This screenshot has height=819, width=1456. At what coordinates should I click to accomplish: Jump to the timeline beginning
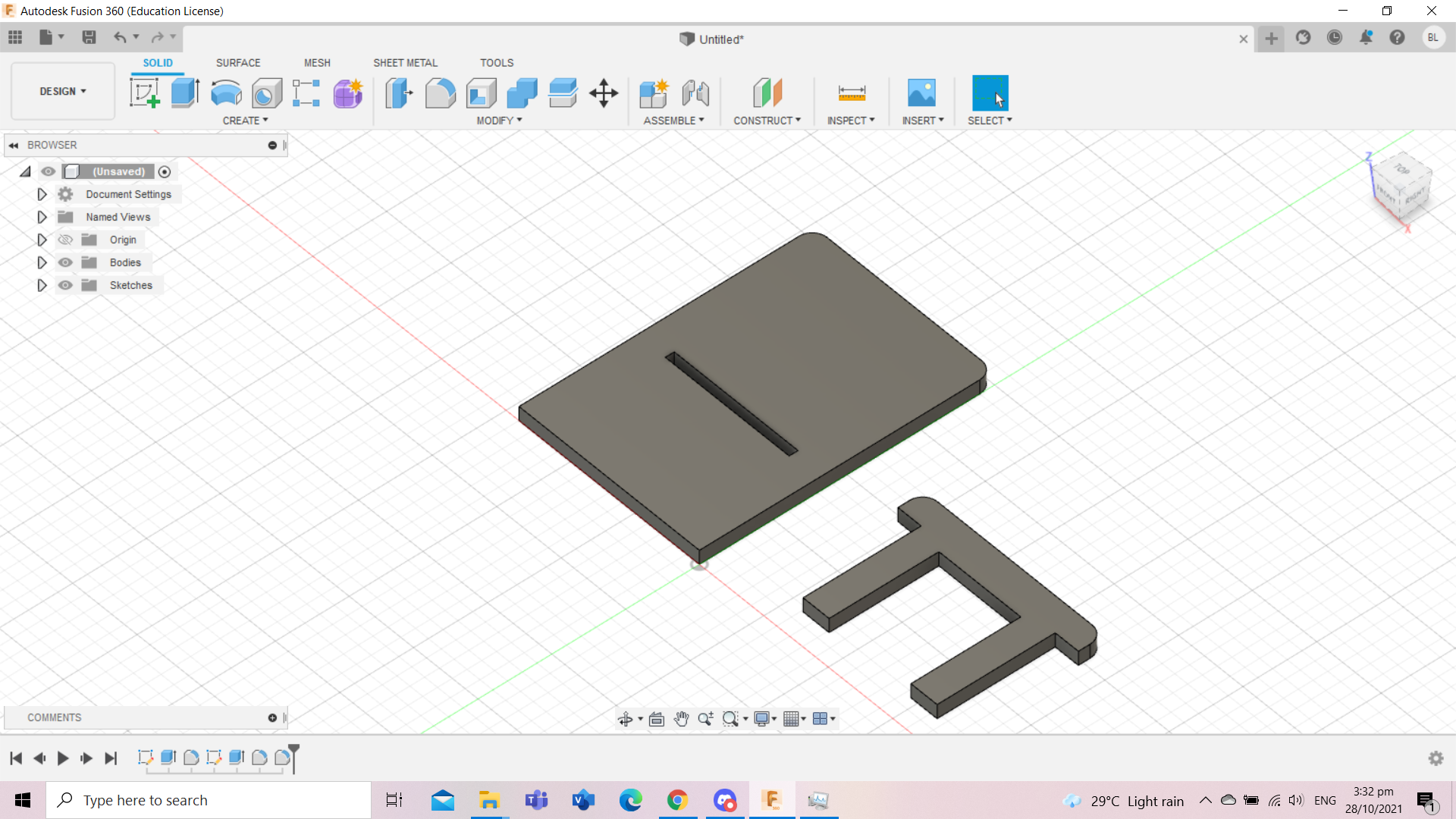pos(16,758)
